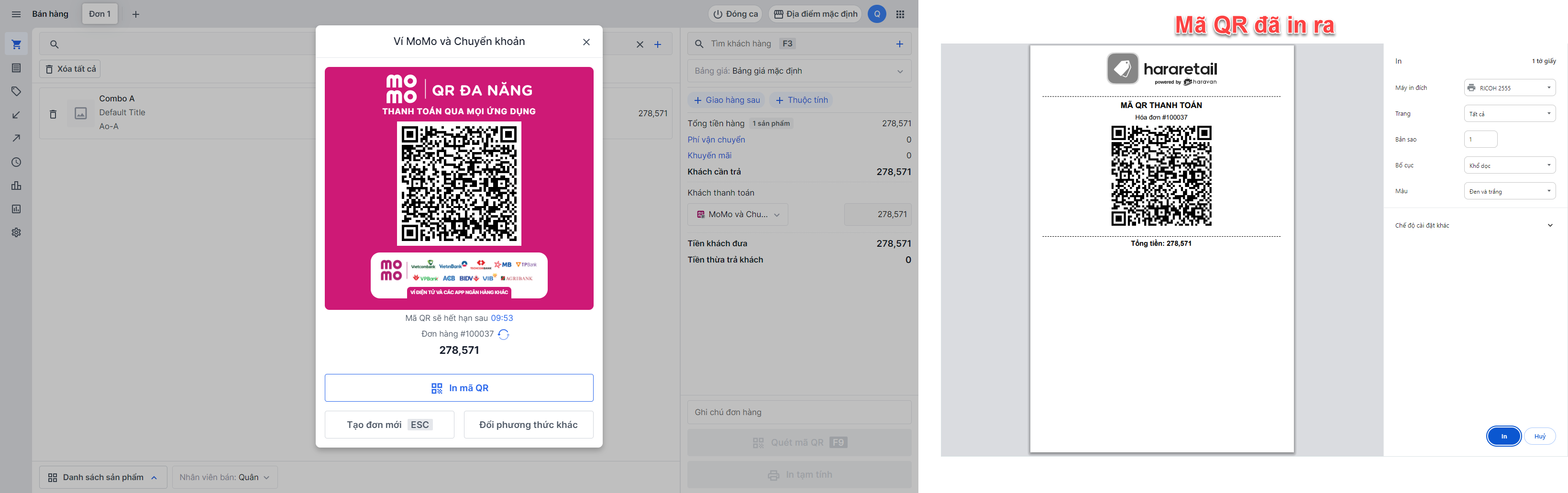Add a new order tab with the plus icon
Viewport: 1568px width, 493px height.
click(x=136, y=14)
